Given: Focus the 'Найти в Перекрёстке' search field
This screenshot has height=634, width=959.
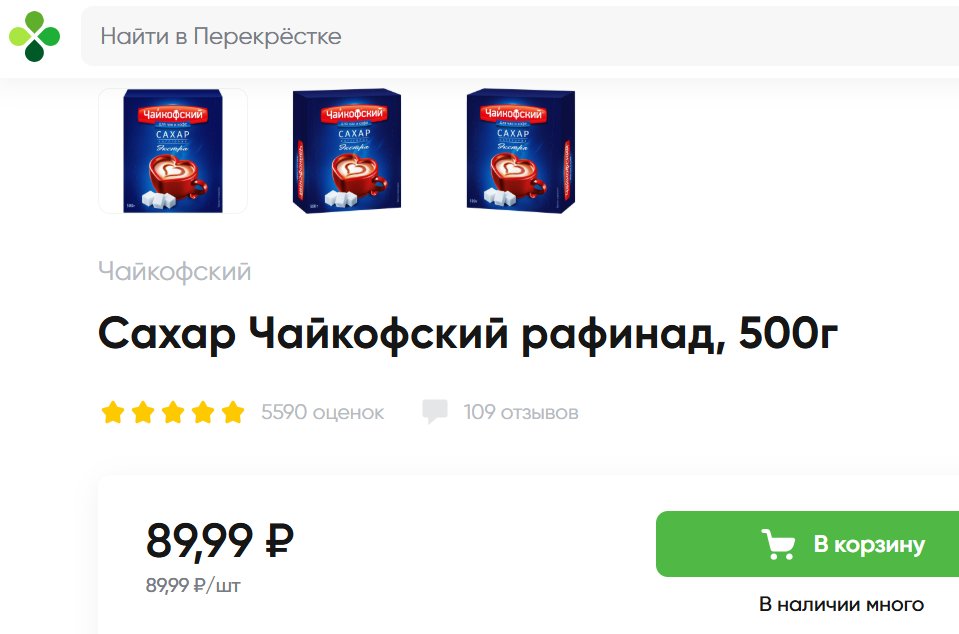Looking at the screenshot, I should 520,36.
